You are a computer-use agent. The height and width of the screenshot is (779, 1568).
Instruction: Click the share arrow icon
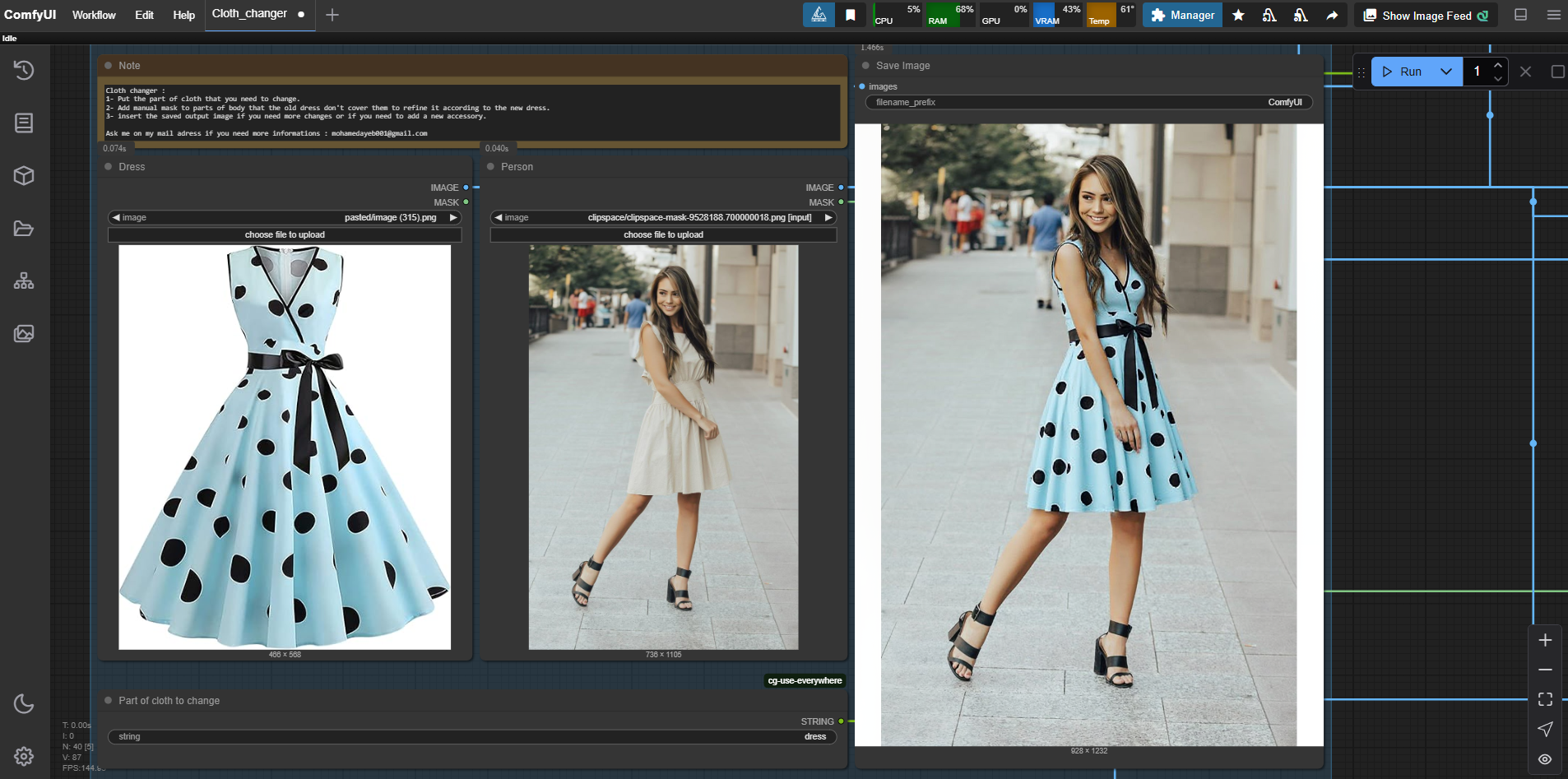point(1332,15)
